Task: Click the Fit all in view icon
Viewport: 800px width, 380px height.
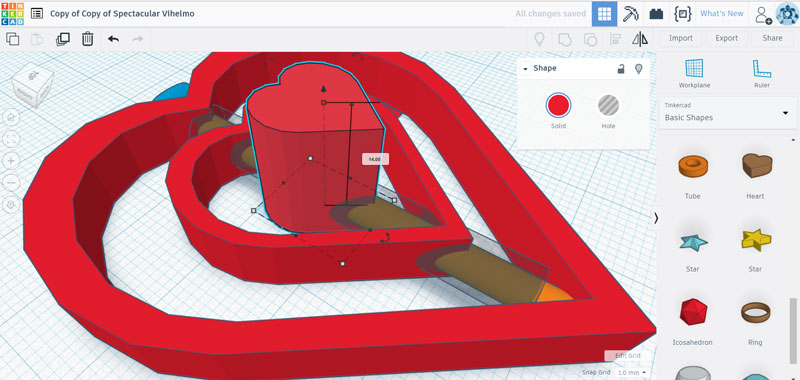Action: 11,139
